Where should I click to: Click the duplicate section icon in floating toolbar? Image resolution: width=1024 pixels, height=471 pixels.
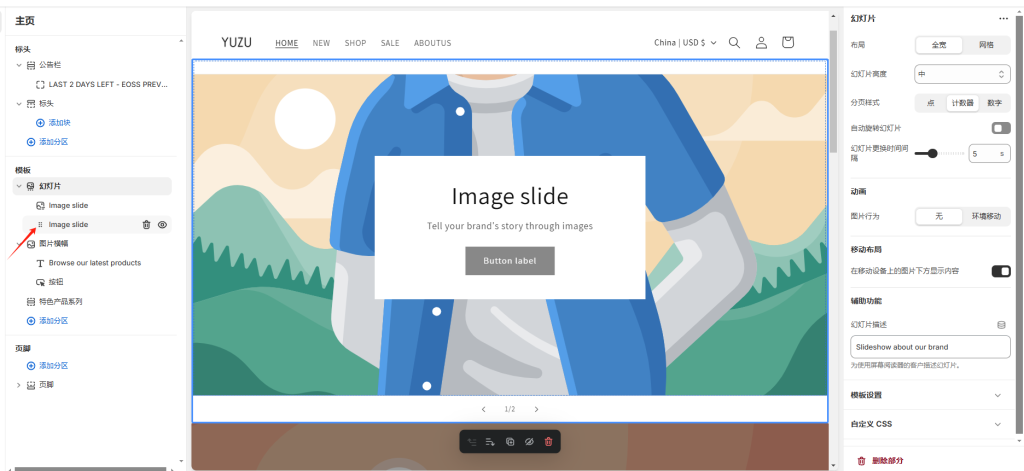coord(510,441)
